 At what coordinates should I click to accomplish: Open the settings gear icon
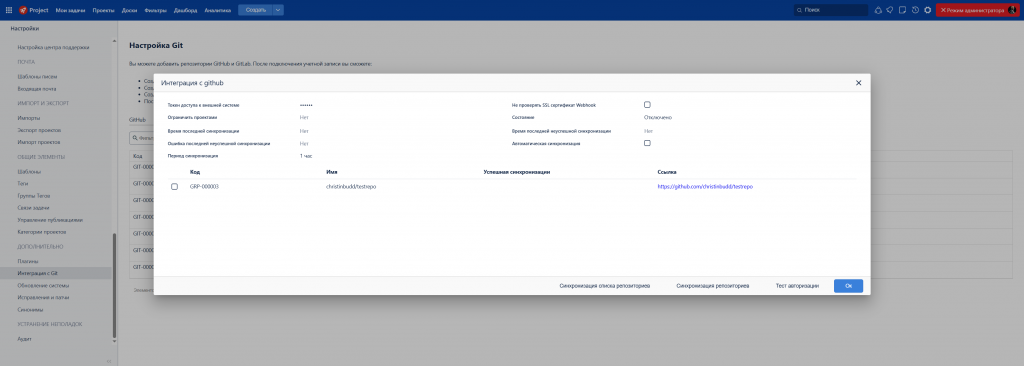click(x=927, y=10)
